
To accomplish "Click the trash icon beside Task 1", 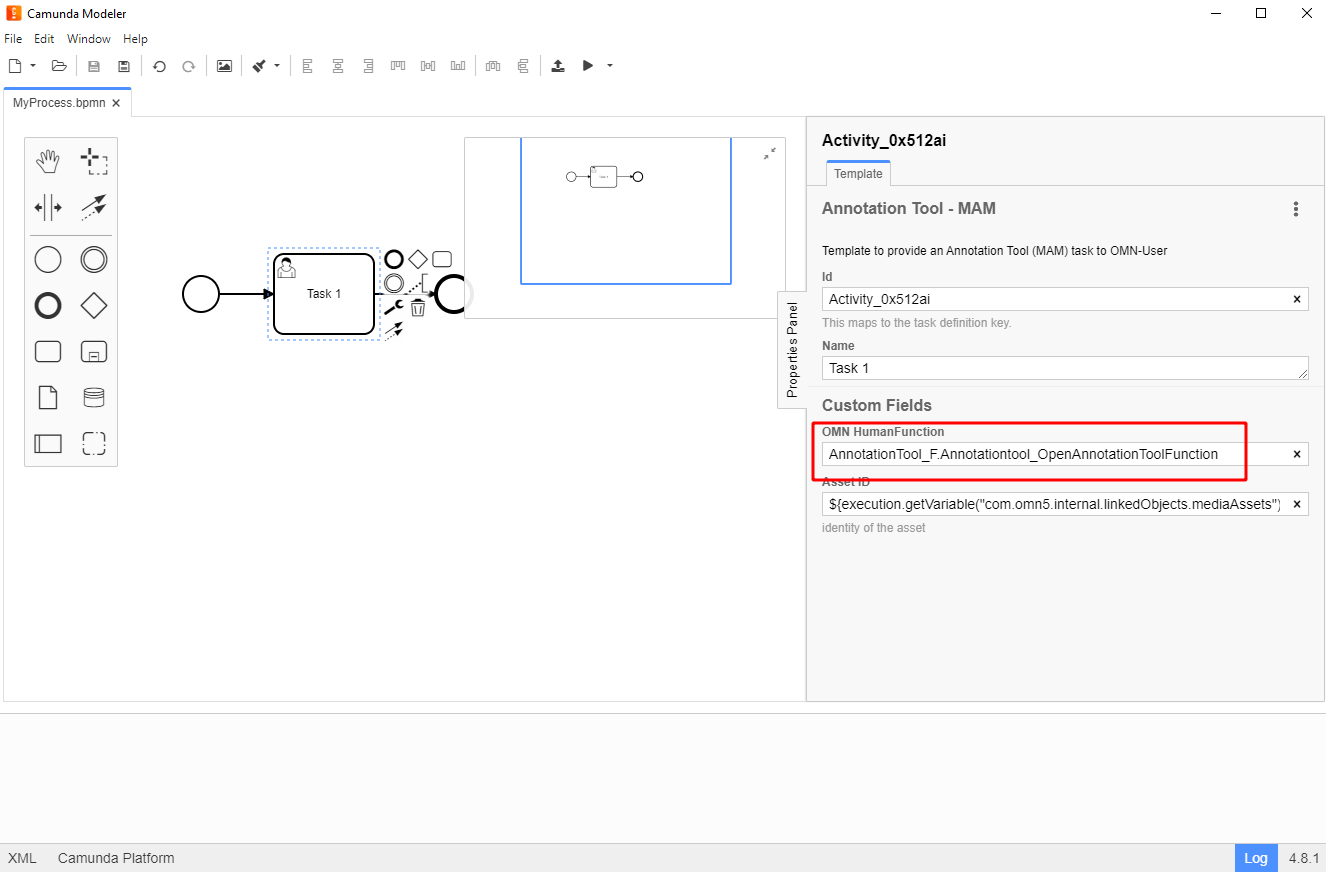I will [418, 308].
